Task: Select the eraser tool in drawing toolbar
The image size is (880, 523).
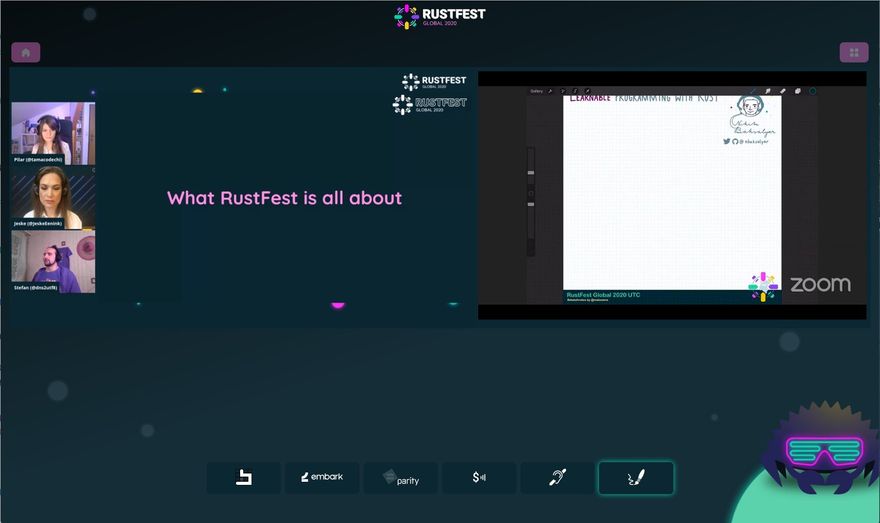Action: pyautogui.click(x=783, y=91)
